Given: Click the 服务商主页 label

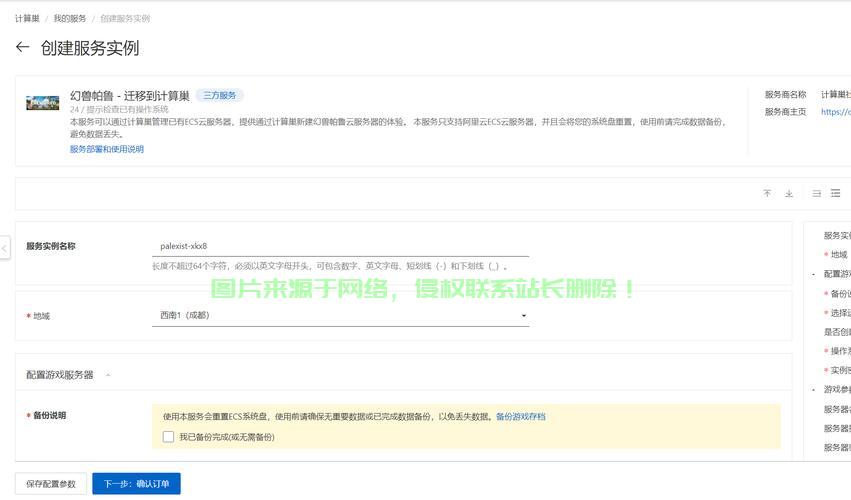Looking at the screenshot, I should coord(785,112).
